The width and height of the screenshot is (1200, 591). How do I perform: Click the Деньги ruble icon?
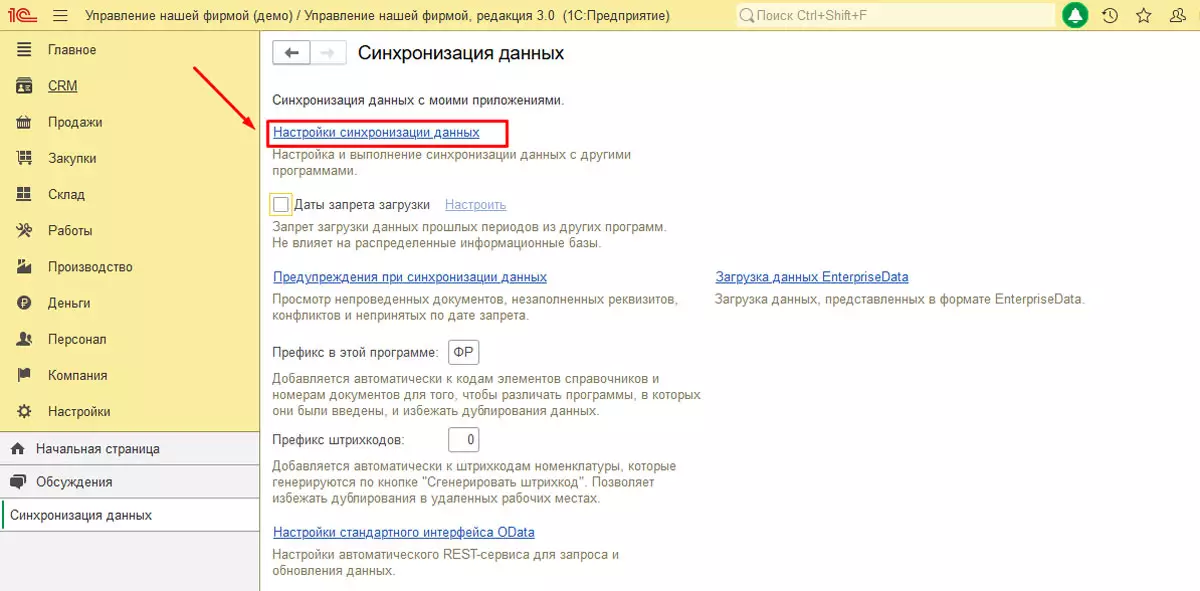(x=25, y=303)
